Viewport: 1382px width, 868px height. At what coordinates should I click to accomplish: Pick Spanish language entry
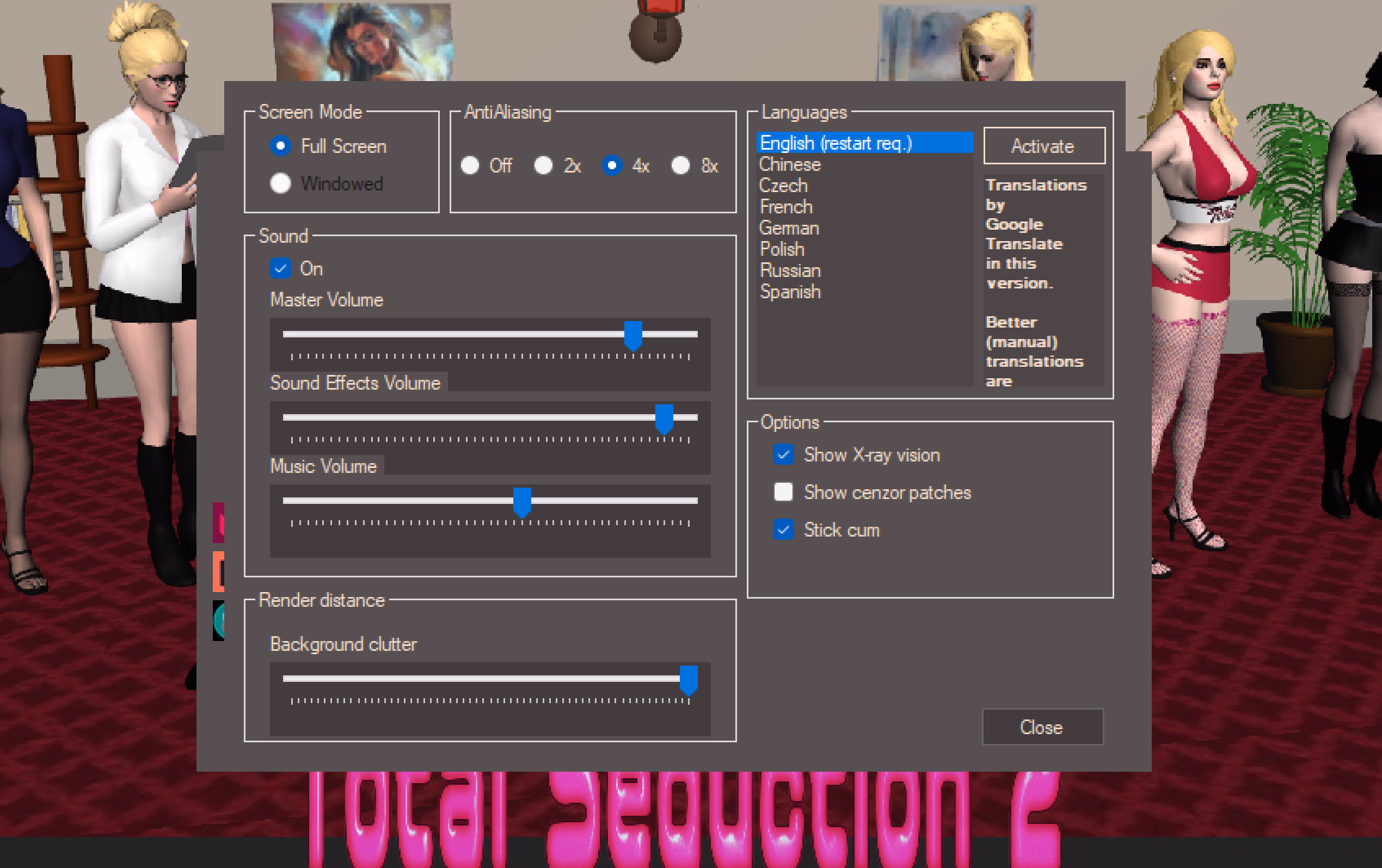point(790,292)
